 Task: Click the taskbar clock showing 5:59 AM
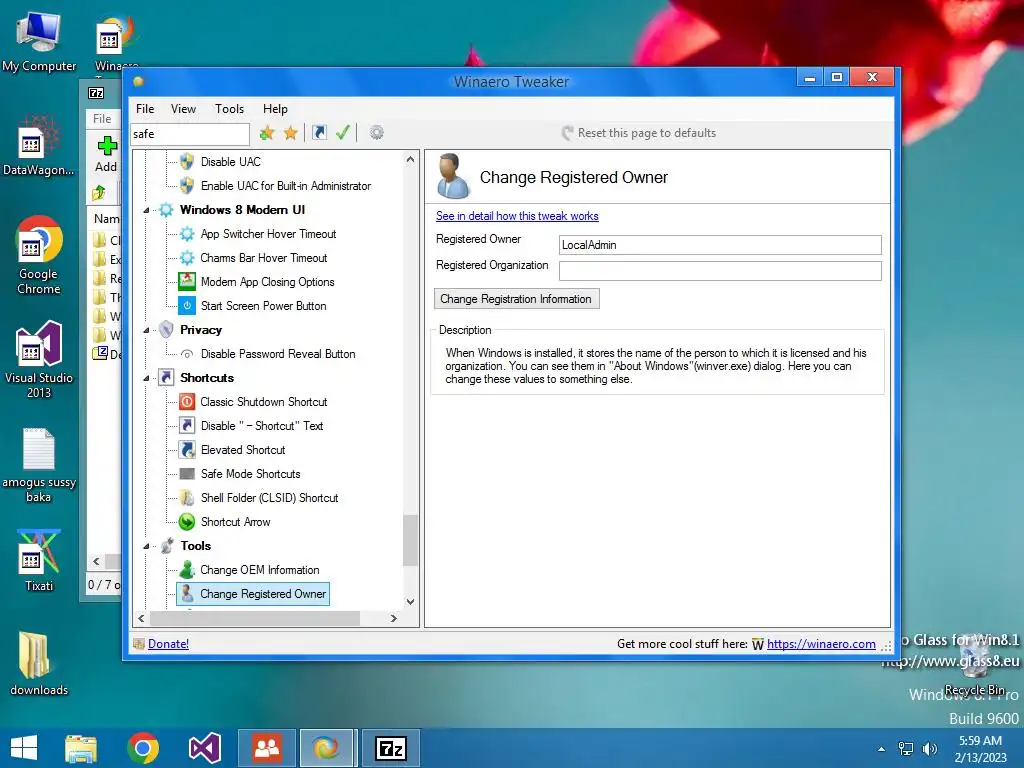point(980,749)
